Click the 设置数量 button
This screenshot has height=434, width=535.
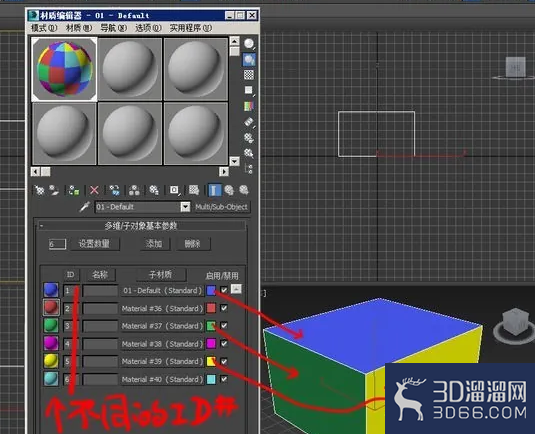[95, 244]
